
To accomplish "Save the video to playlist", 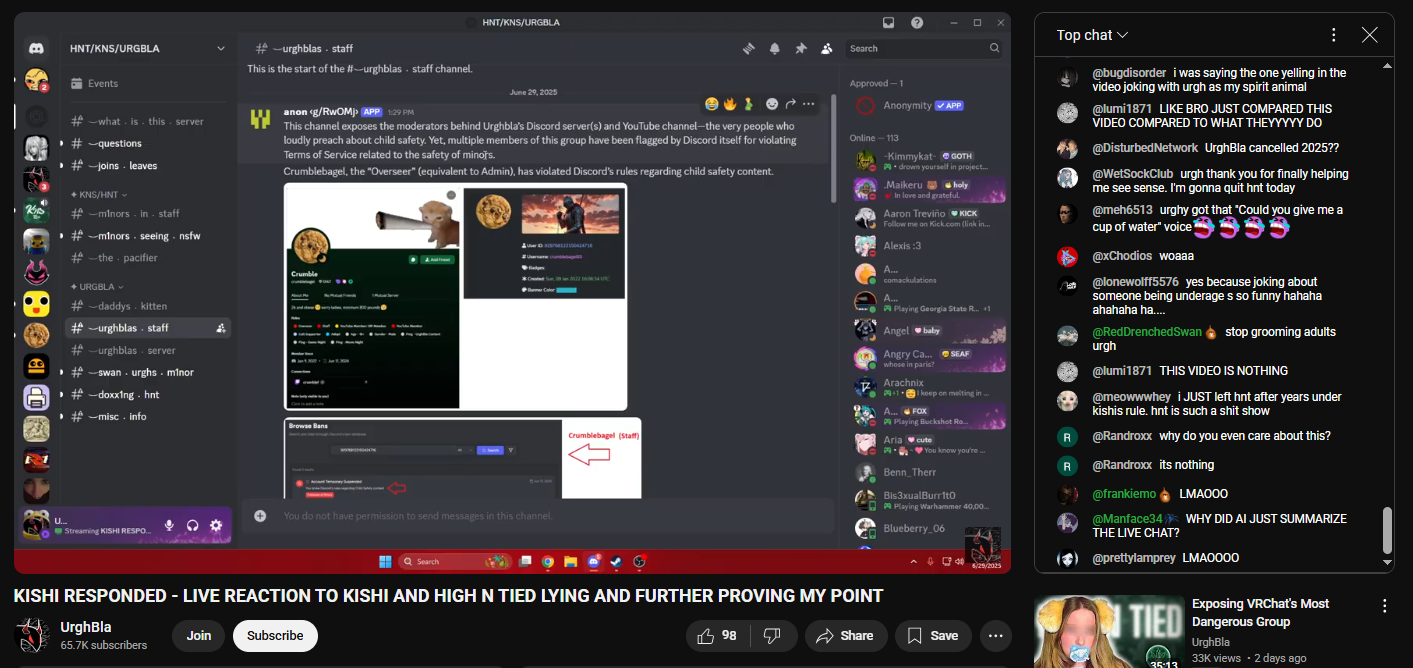I will click(933, 636).
